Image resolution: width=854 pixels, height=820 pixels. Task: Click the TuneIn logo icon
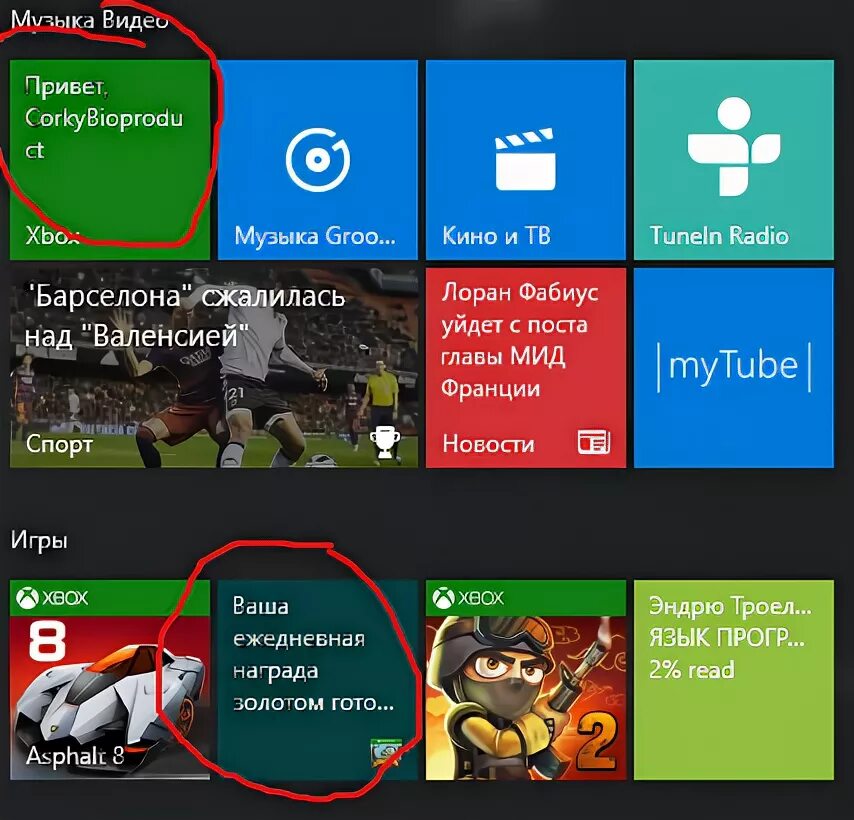point(734,146)
